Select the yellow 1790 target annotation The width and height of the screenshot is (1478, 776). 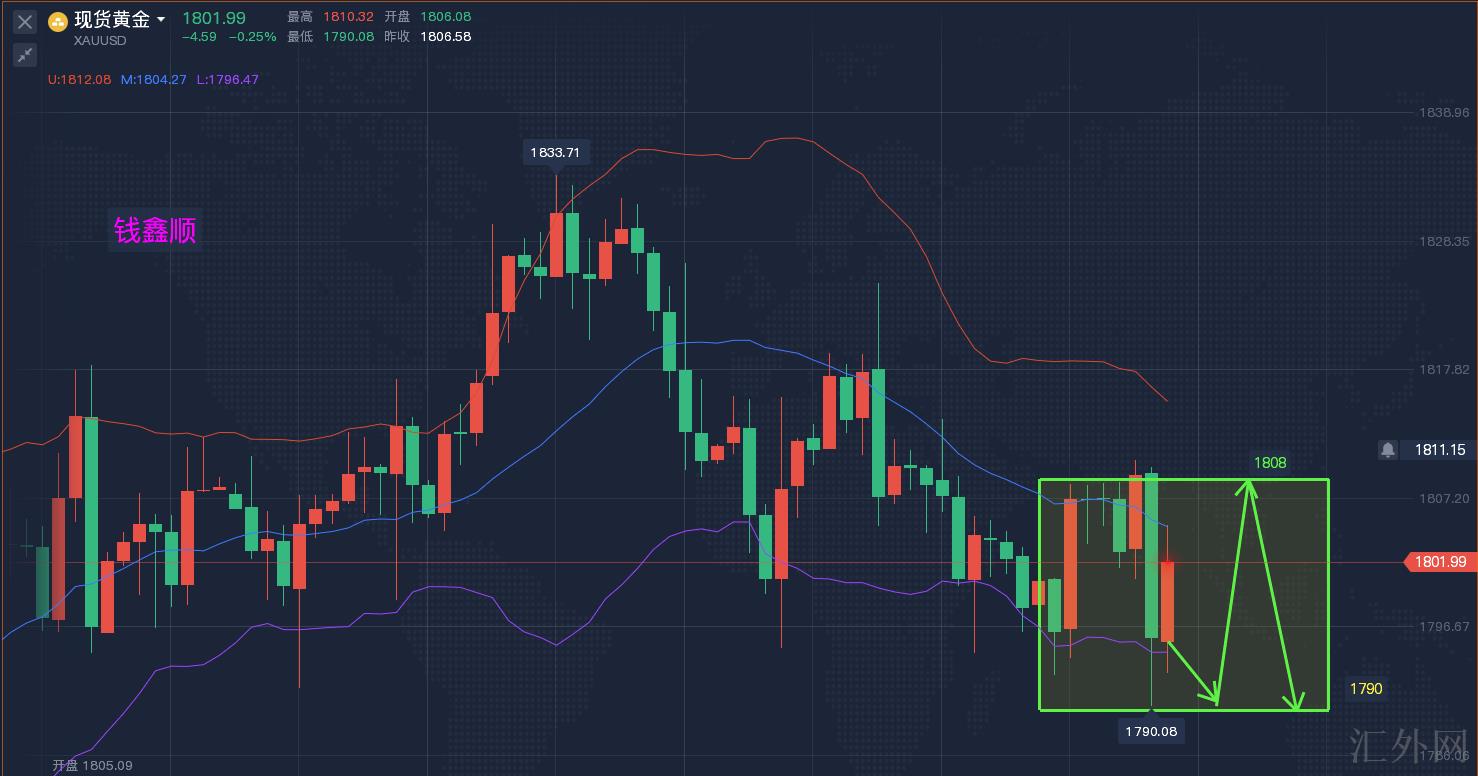coord(1365,688)
